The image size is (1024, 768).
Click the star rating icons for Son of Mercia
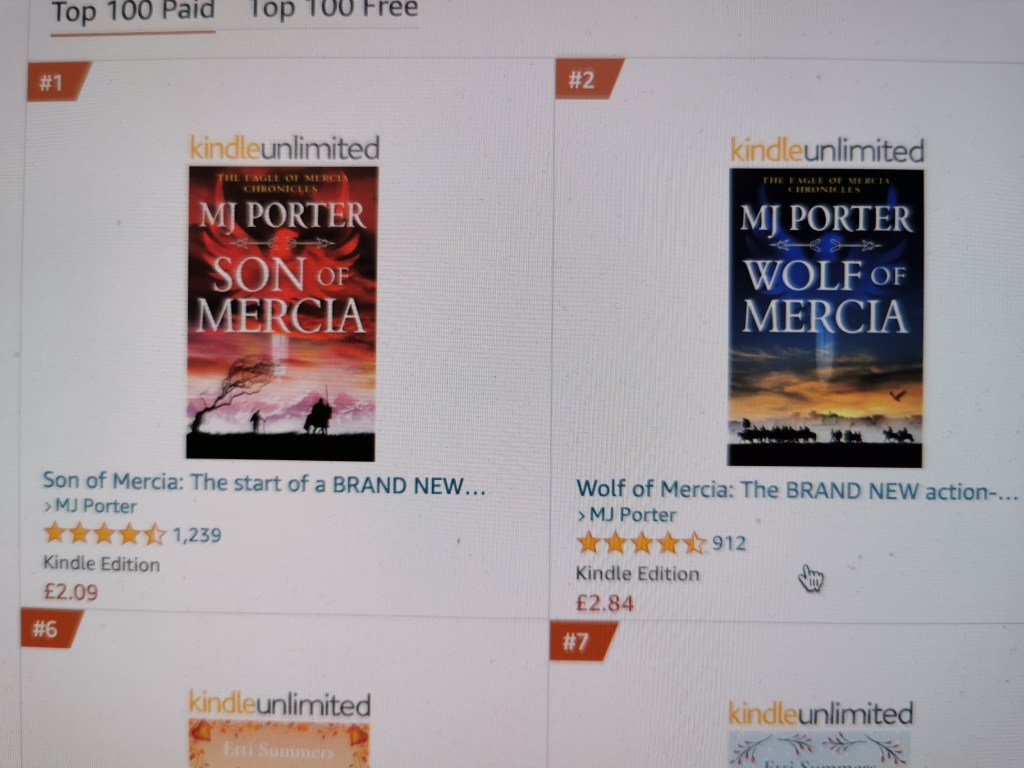104,534
